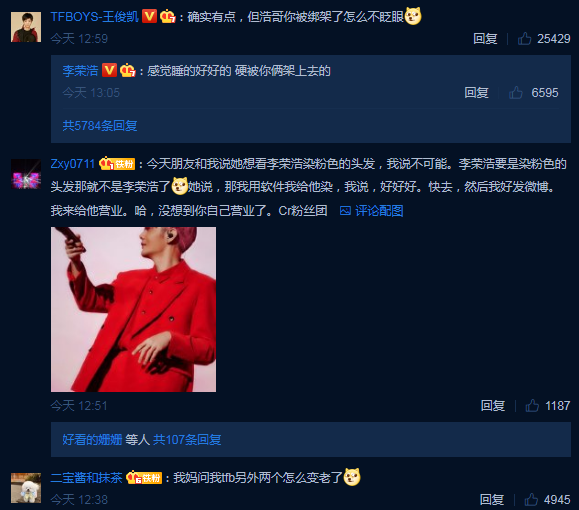Open 评论配图 image link
This screenshot has height=510, width=579.
tap(371, 211)
